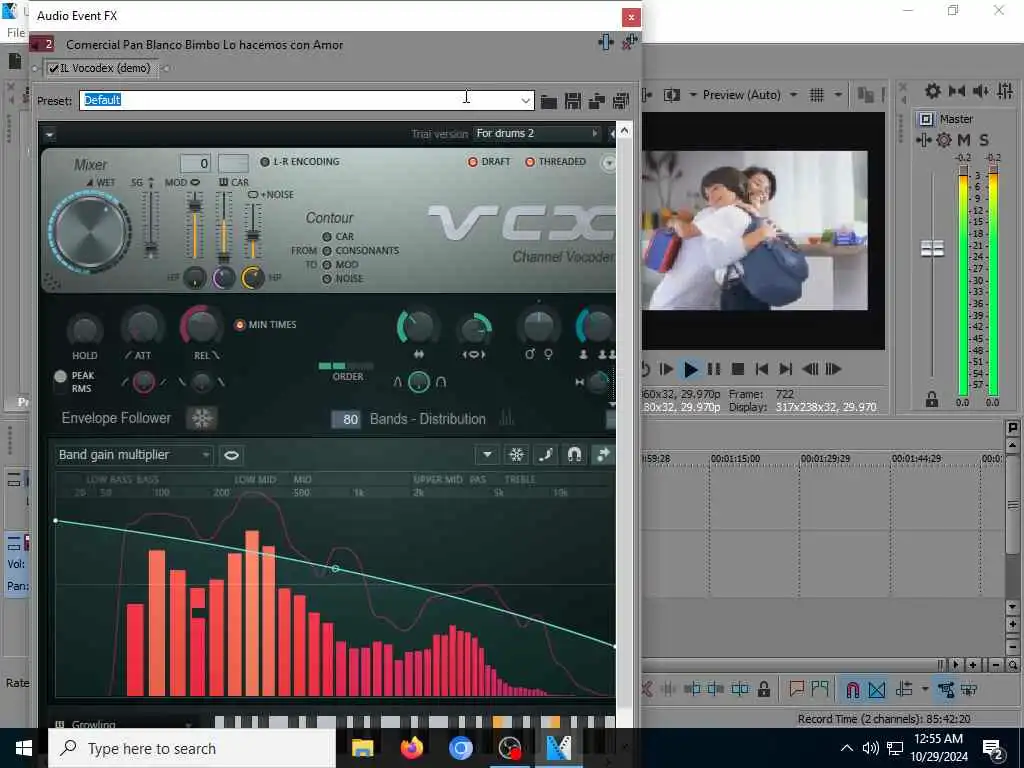Screen dimensions: 1024x768
Task: Enable snapping magnet icon on timeline toolbar
Action: 853,689
